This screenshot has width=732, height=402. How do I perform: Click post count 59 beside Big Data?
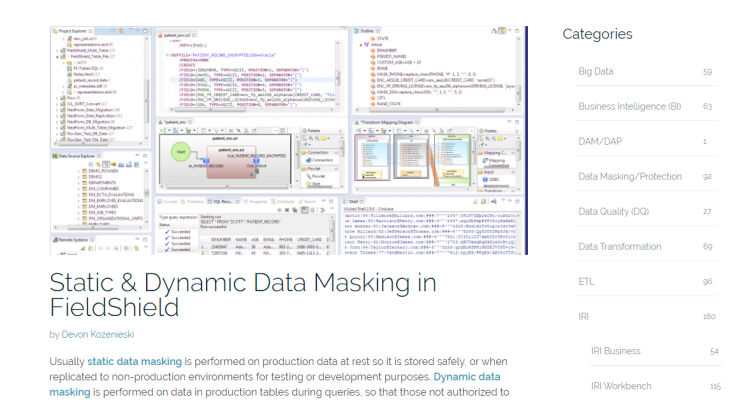707,72
